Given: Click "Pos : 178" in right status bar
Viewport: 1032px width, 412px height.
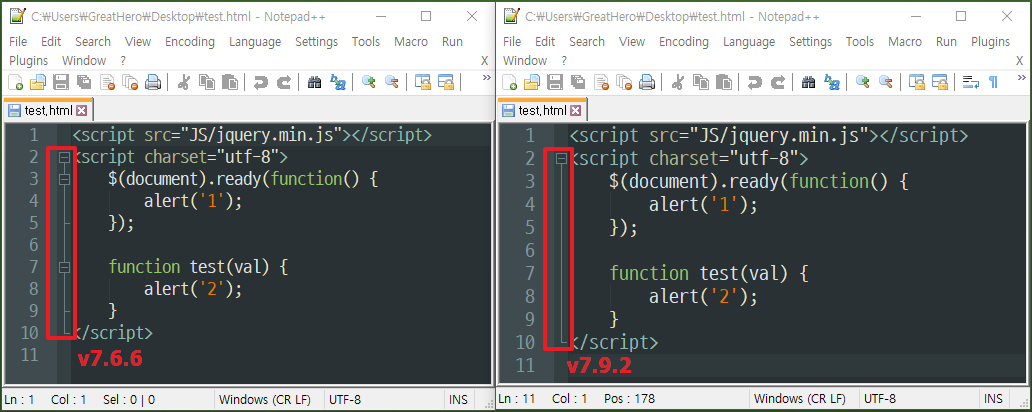Looking at the screenshot, I should (x=630, y=399).
